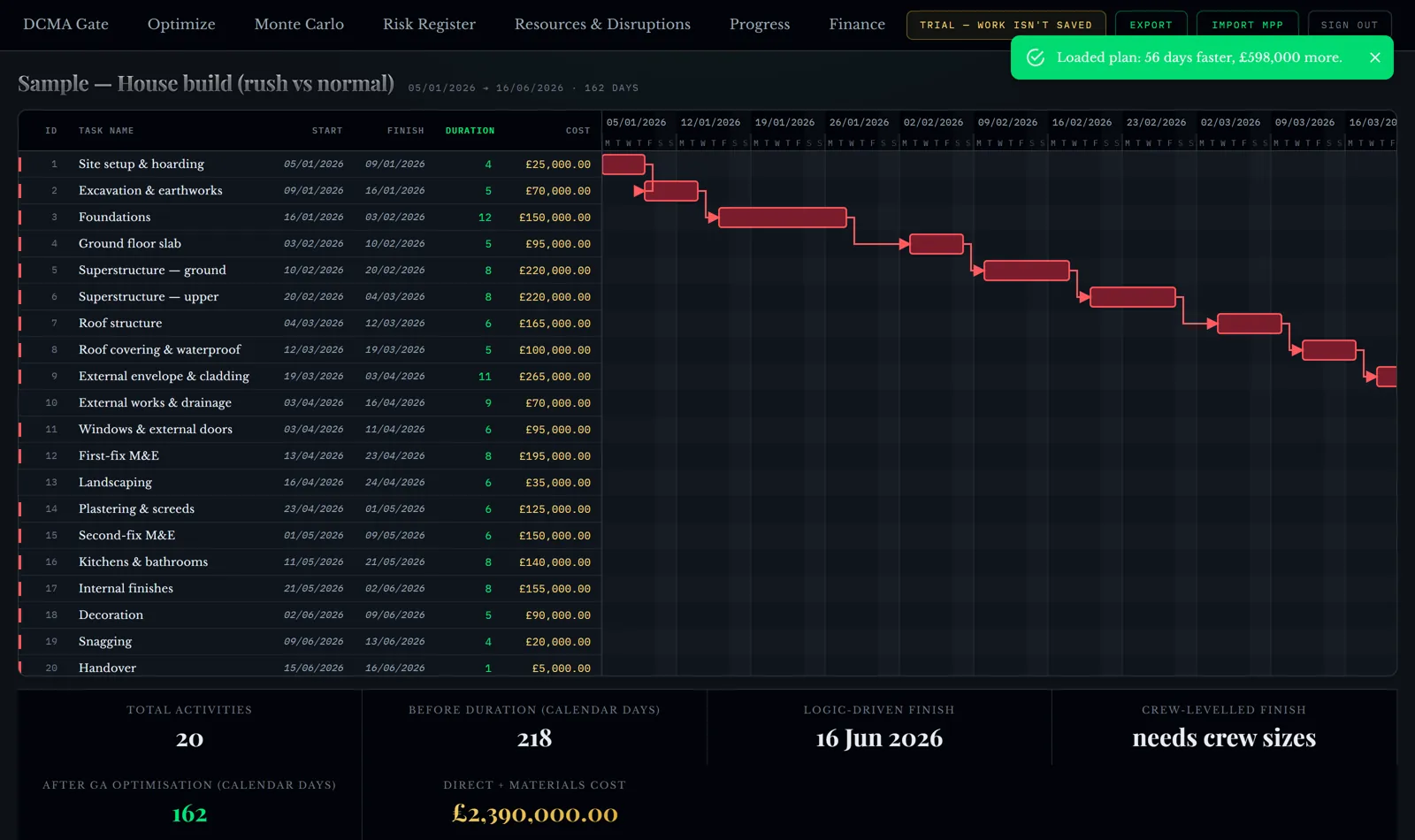Click the Handover task name
The height and width of the screenshot is (840, 1415).
(x=107, y=668)
